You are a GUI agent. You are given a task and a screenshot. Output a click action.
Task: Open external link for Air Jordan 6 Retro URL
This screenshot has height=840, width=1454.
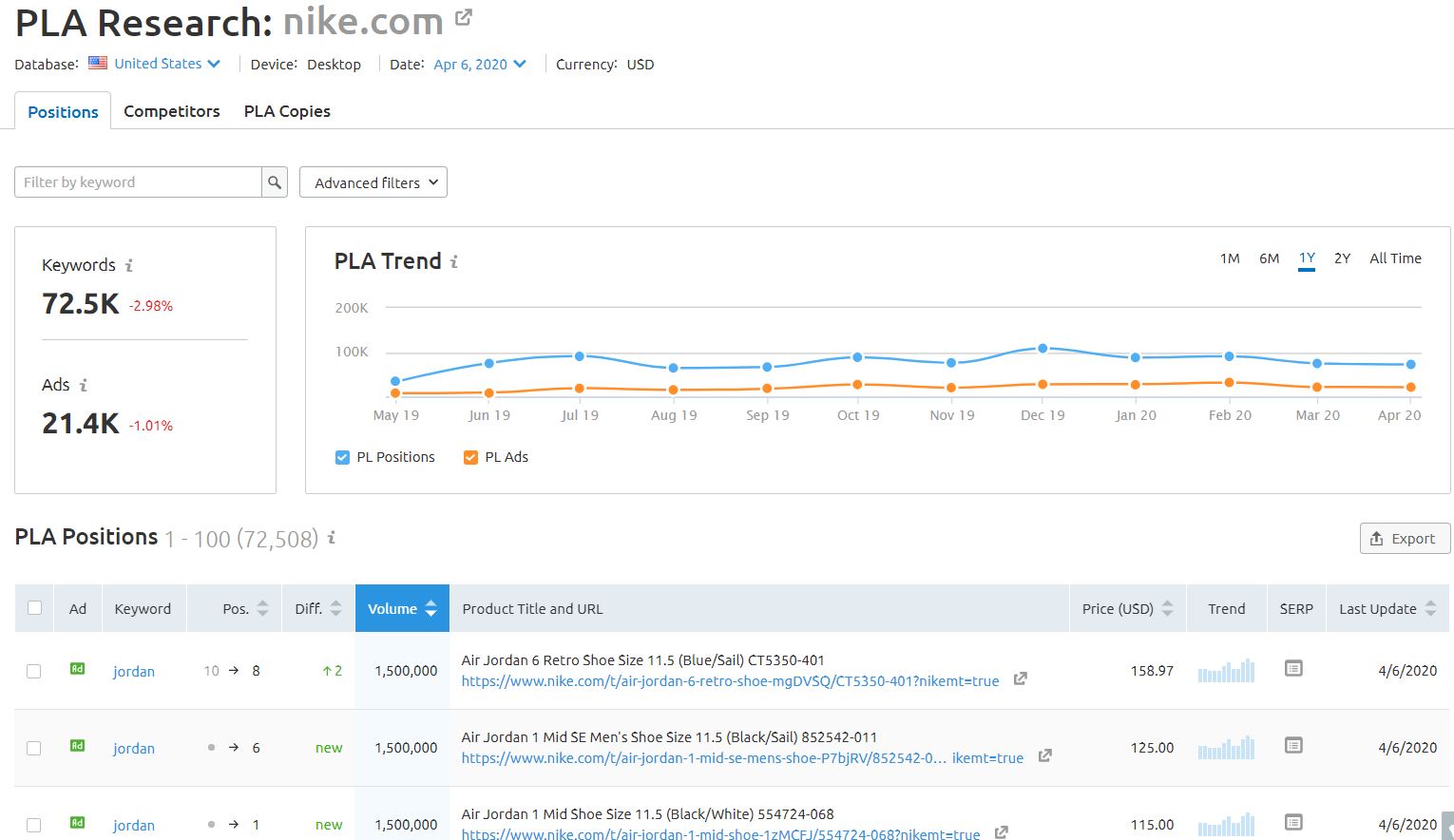point(1020,679)
